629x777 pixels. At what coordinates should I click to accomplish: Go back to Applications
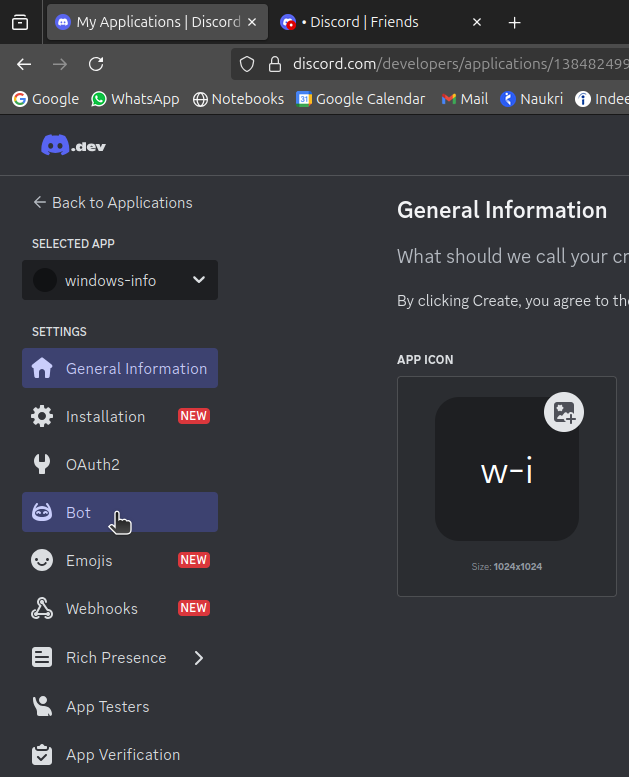click(113, 203)
